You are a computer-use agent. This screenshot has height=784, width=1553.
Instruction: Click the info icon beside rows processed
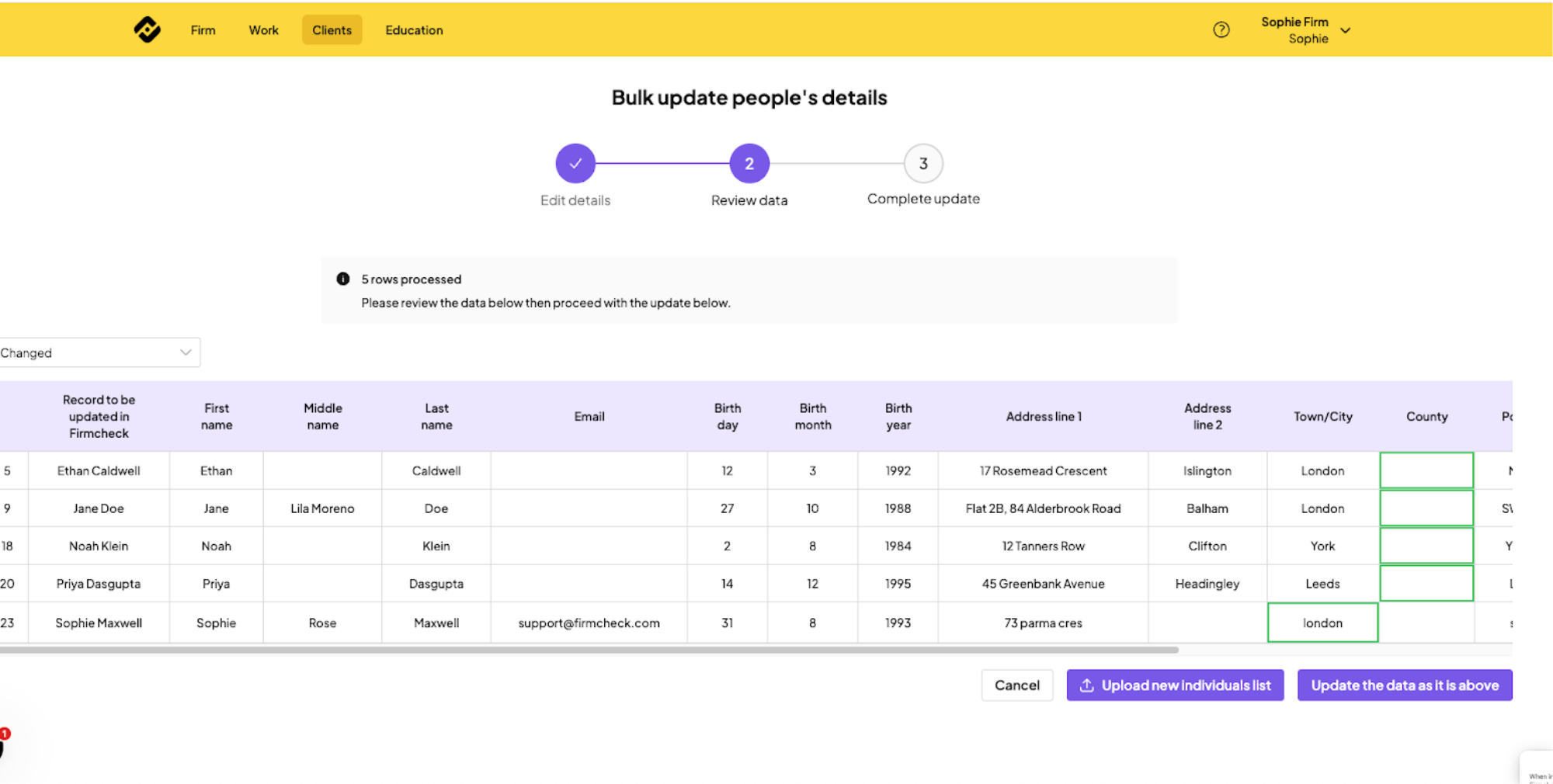click(x=342, y=279)
